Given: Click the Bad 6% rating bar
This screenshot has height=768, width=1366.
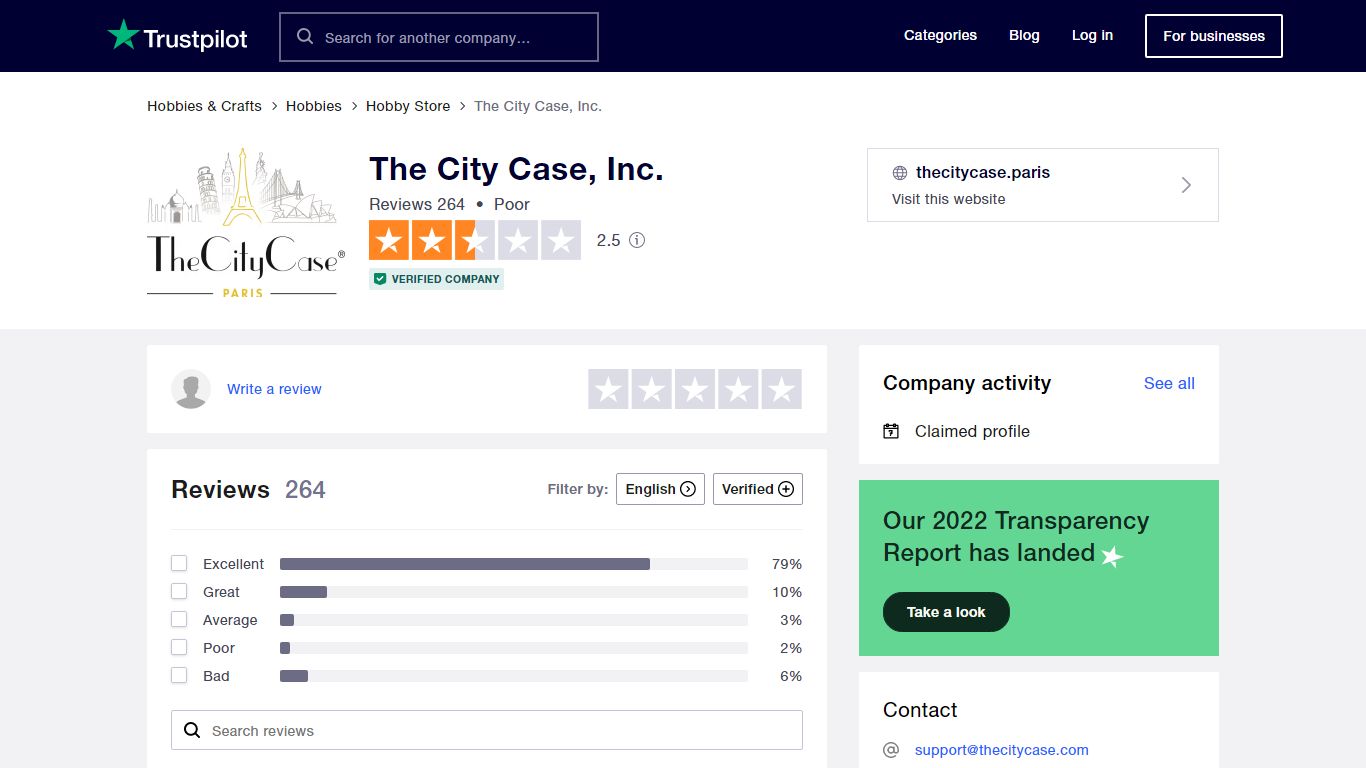Looking at the screenshot, I should 514,676.
